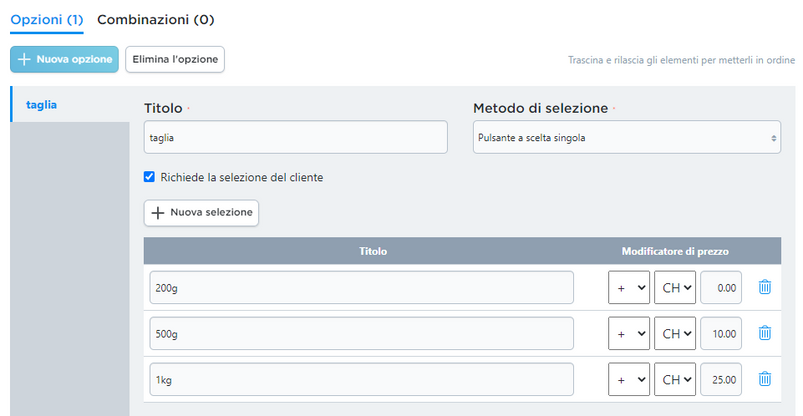Edit the 500g title field
This screenshot has height=416, width=803.
tap(362, 334)
